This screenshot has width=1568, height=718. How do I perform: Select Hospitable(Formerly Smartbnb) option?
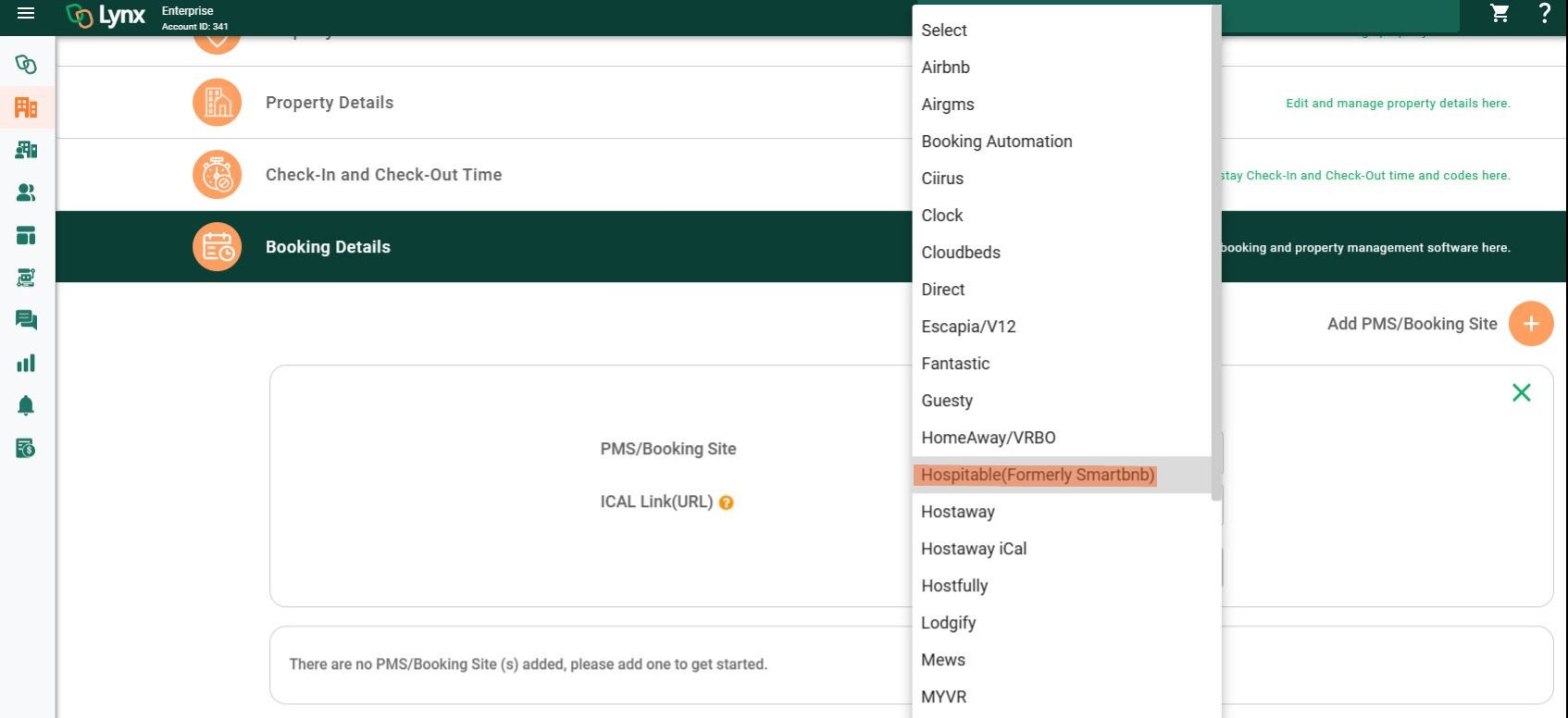[x=1062, y=475]
